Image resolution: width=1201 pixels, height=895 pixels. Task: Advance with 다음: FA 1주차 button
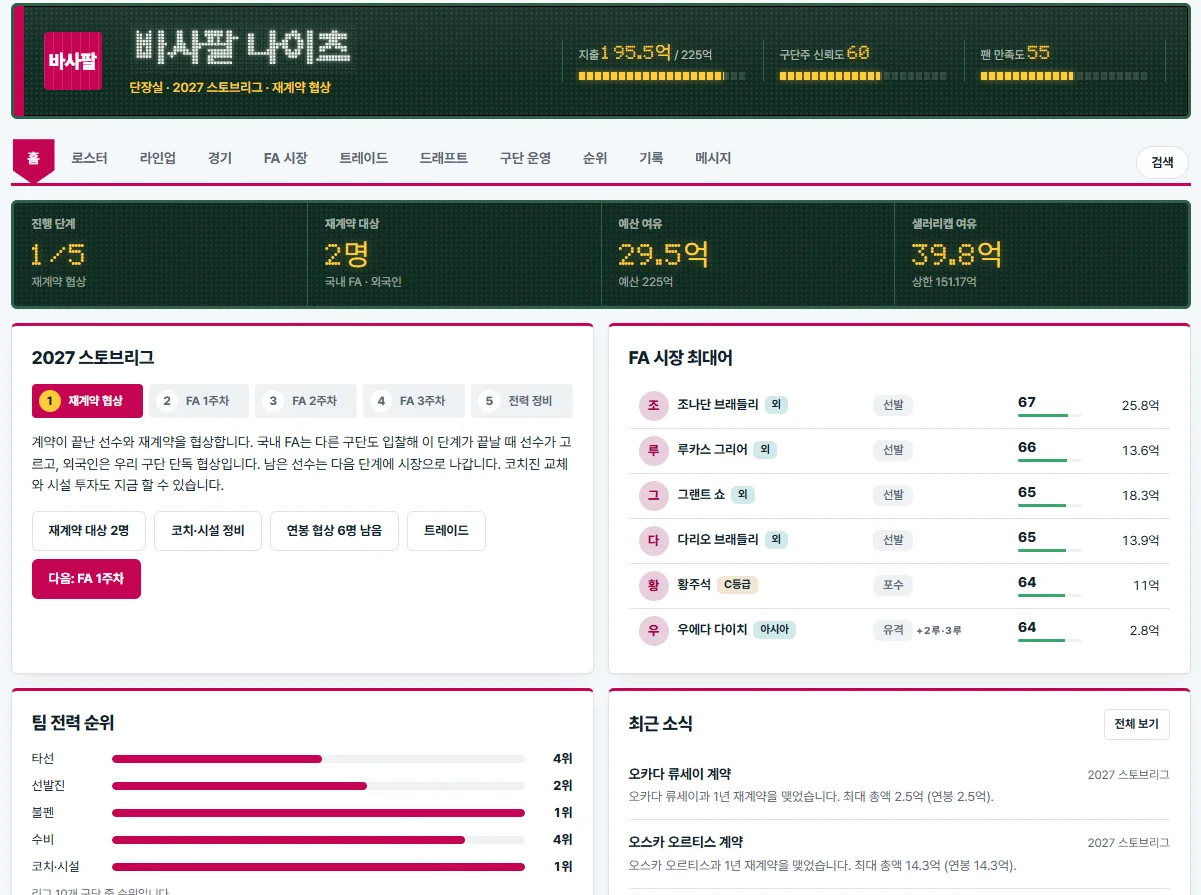[86, 579]
